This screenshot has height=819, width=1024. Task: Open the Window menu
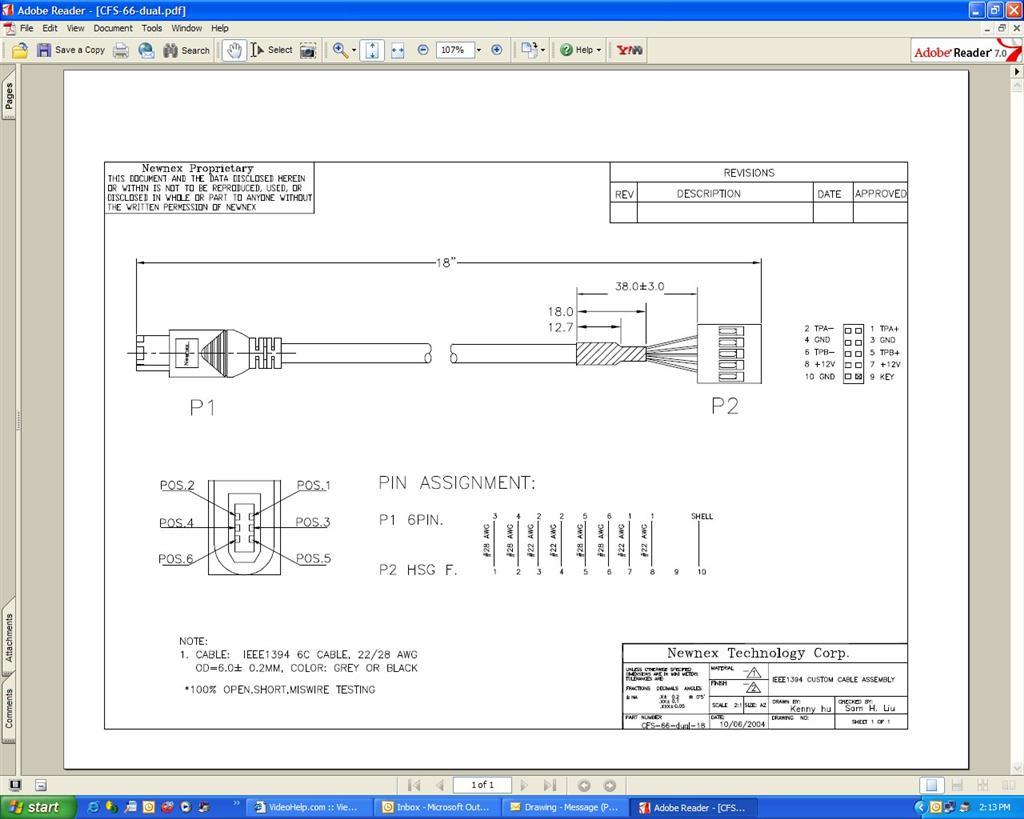[186, 28]
